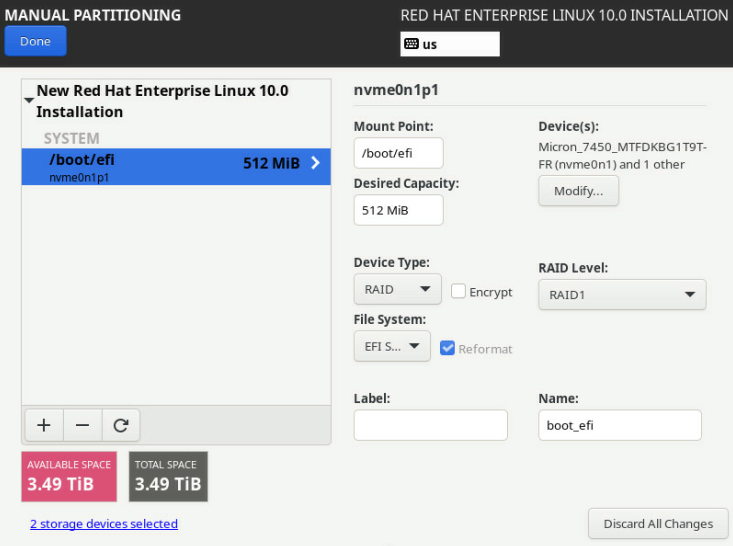The image size is (733, 546).
Task: Click the reload storage configuration icon
Action: point(121,425)
